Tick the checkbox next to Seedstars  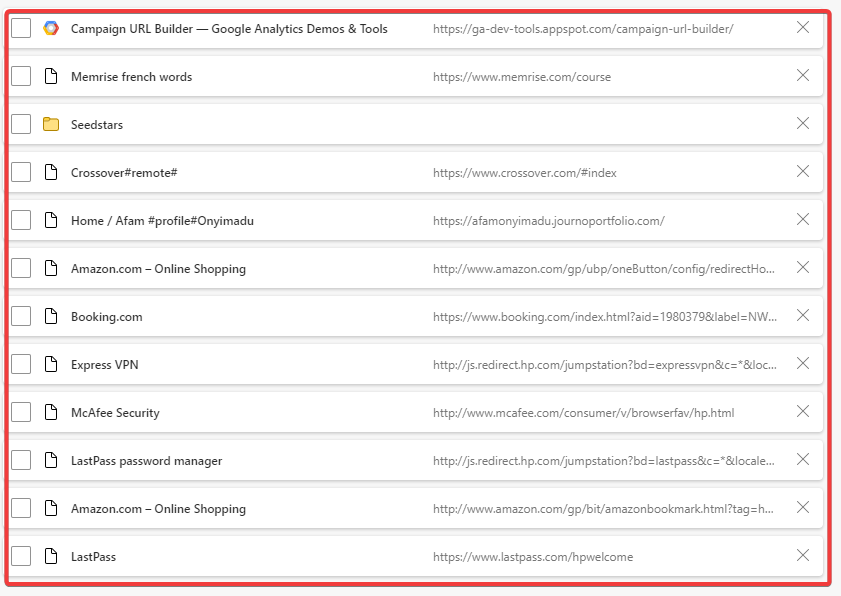pyautogui.click(x=21, y=124)
